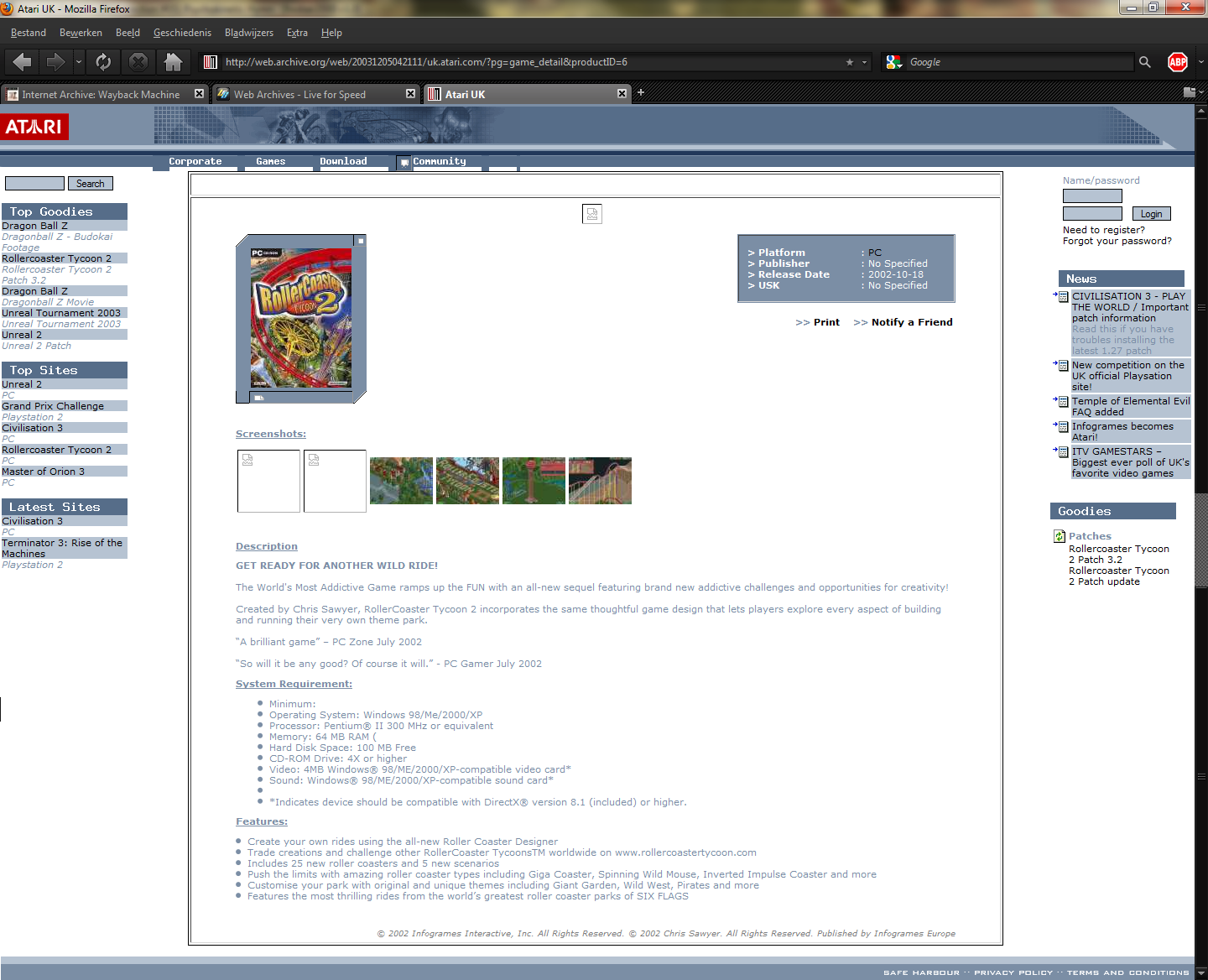This screenshot has width=1208, height=980.
Task: Open the Bladwijzers menu
Action: tap(249, 33)
